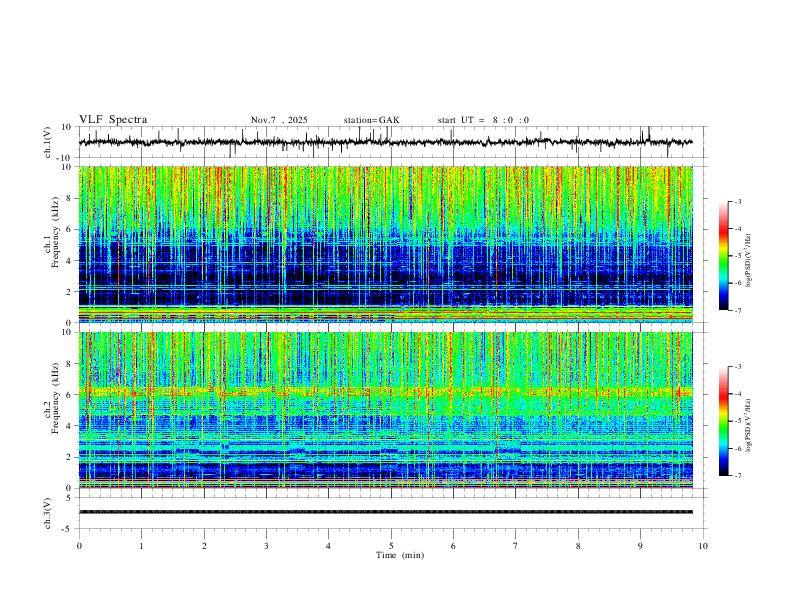Click the "VLF Spectra" plot title
Screen dimensions: 792x612
(x=113, y=120)
